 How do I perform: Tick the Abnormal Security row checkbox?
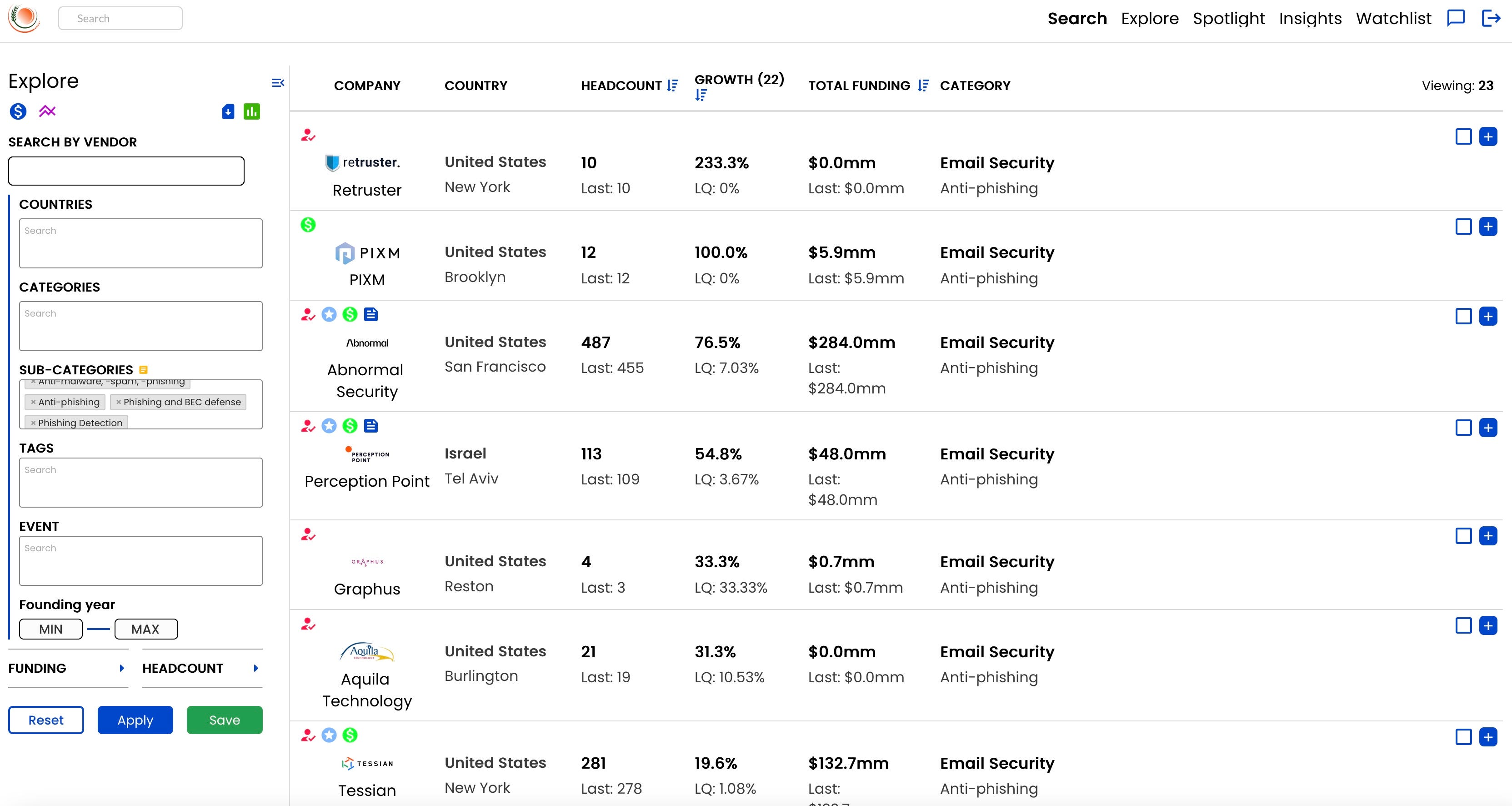1464,317
